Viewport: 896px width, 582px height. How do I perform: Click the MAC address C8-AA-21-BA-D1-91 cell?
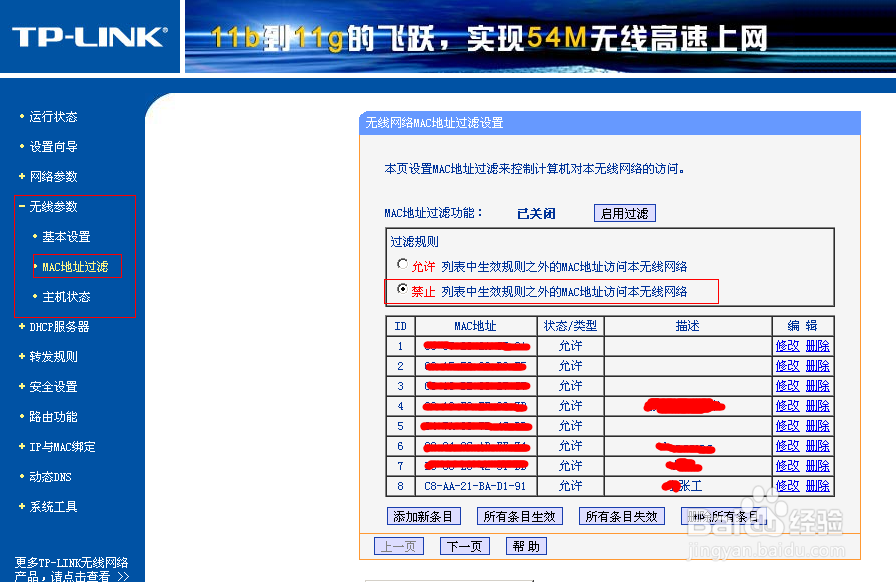click(x=475, y=486)
